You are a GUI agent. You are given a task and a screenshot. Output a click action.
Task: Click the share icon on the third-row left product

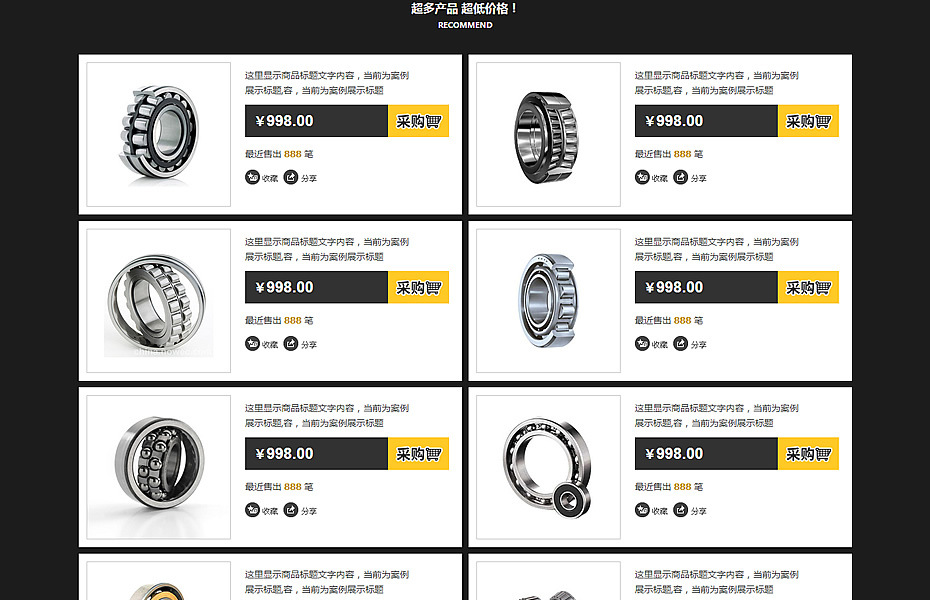(291, 510)
